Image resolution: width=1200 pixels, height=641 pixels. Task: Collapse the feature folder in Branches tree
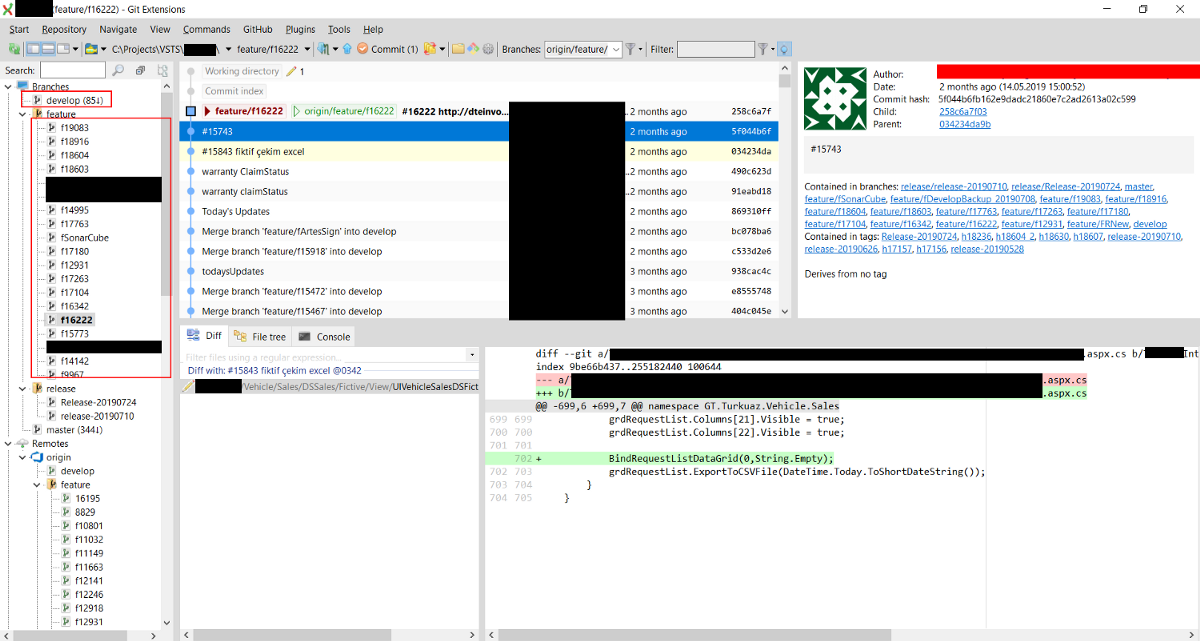click(23, 115)
